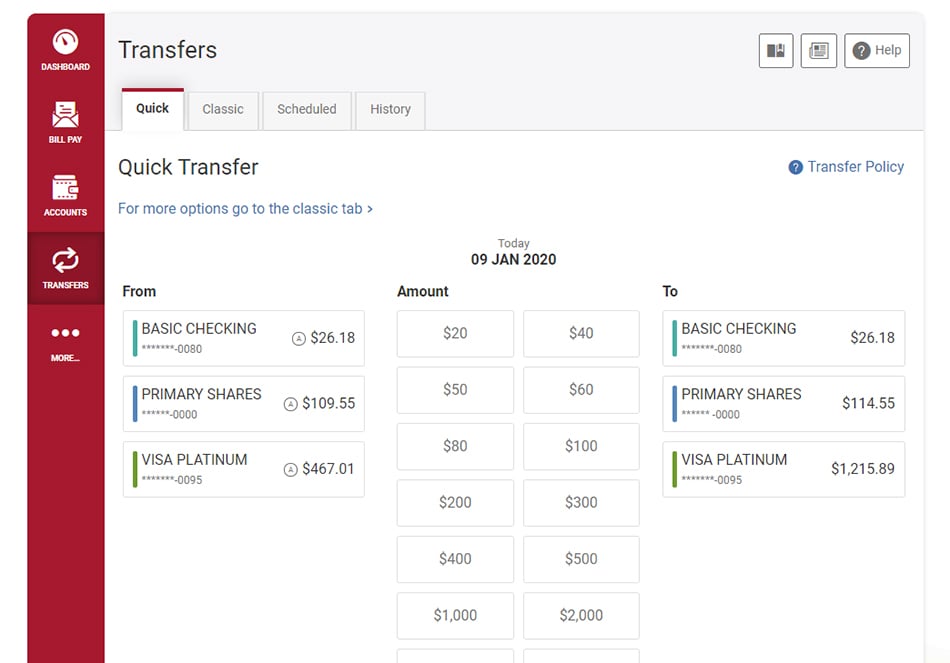Image resolution: width=950 pixels, height=663 pixels.
Task: Pick the $50 amount button
Action: coord(455,390)
